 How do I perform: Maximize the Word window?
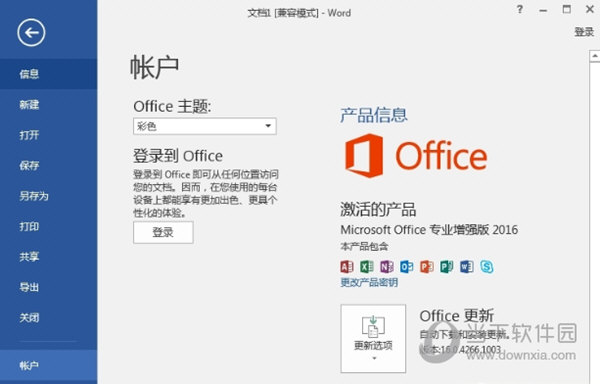click(x=567, y=10)
